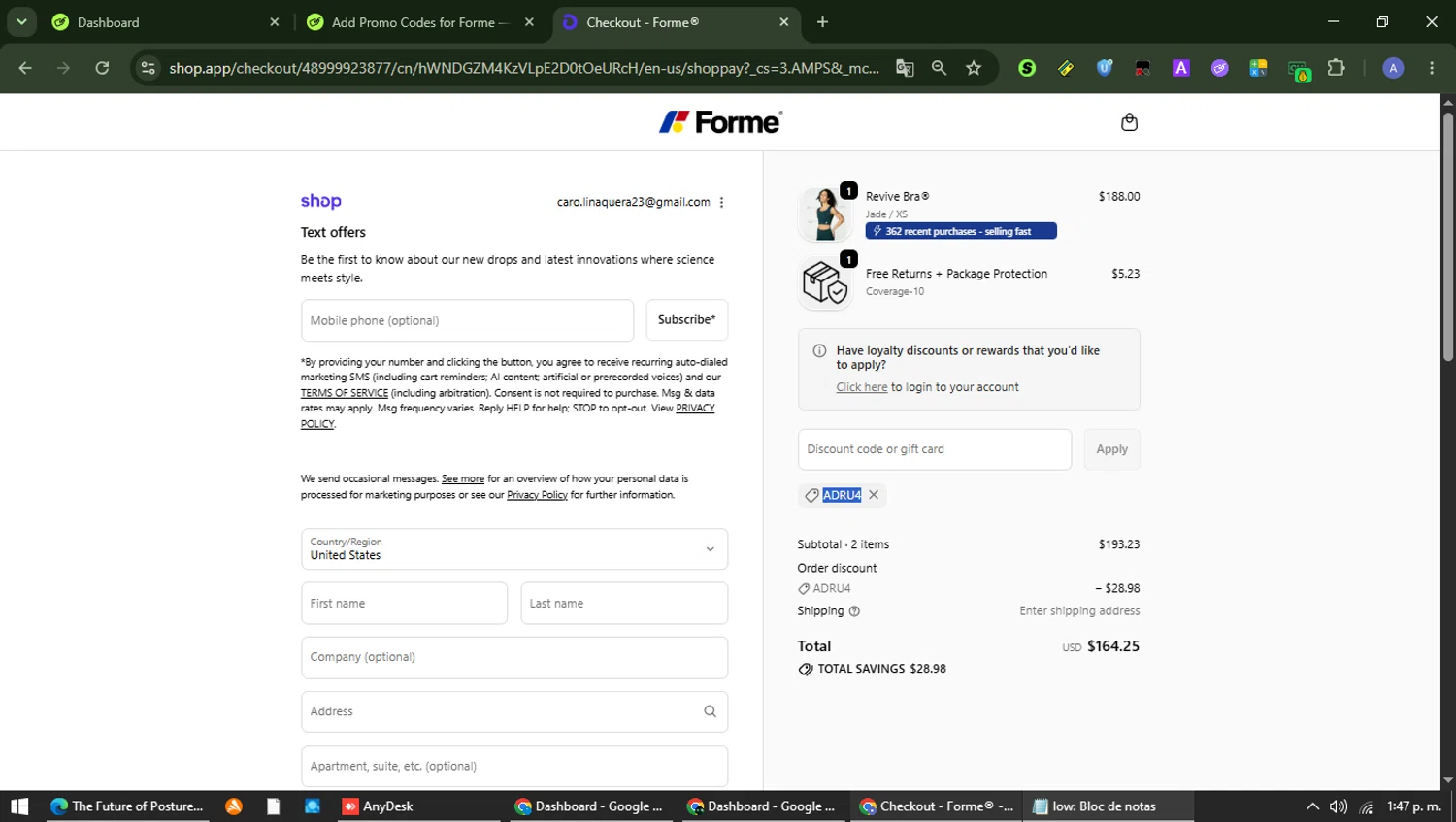Open the TERMS OF SERVICE link
The height and width of the screenshot is (822, 1456).
coord(345,393)
